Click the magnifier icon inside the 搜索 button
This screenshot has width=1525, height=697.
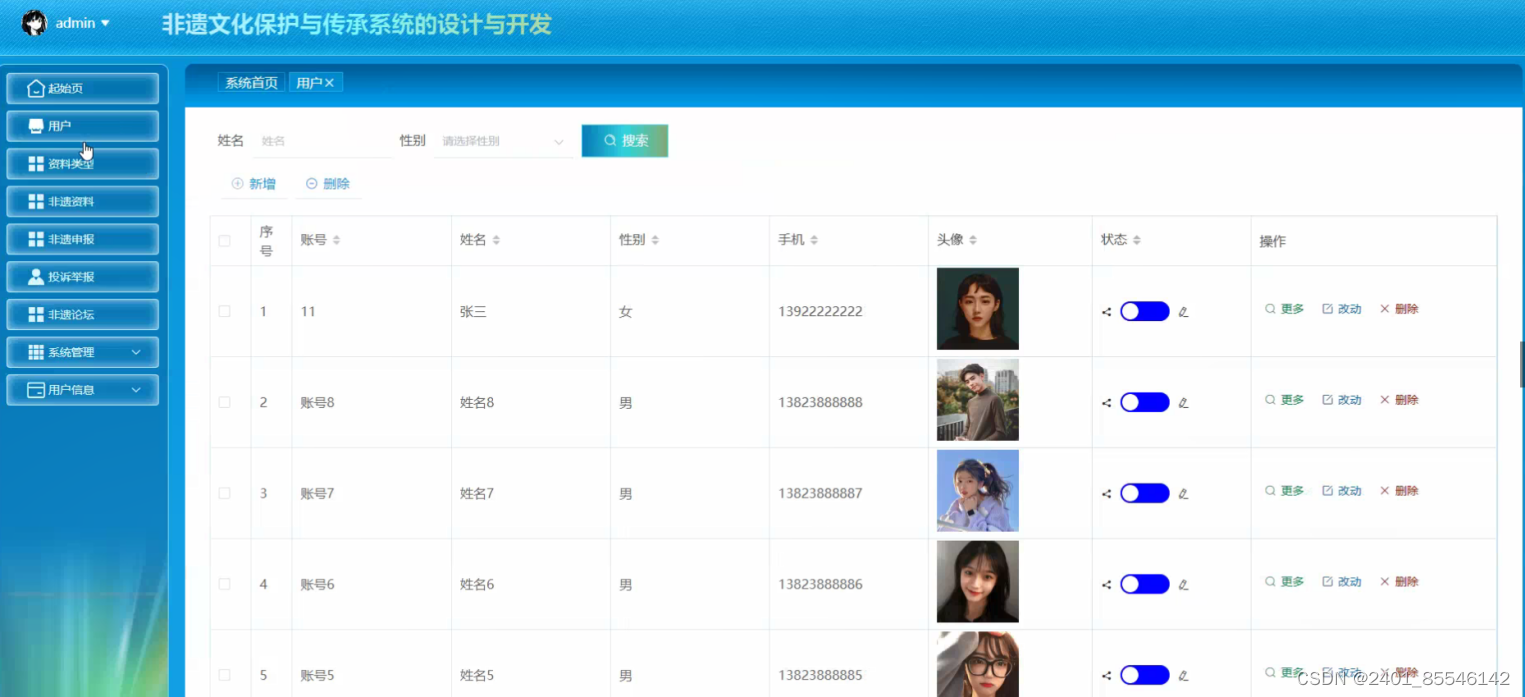point(608,141)
